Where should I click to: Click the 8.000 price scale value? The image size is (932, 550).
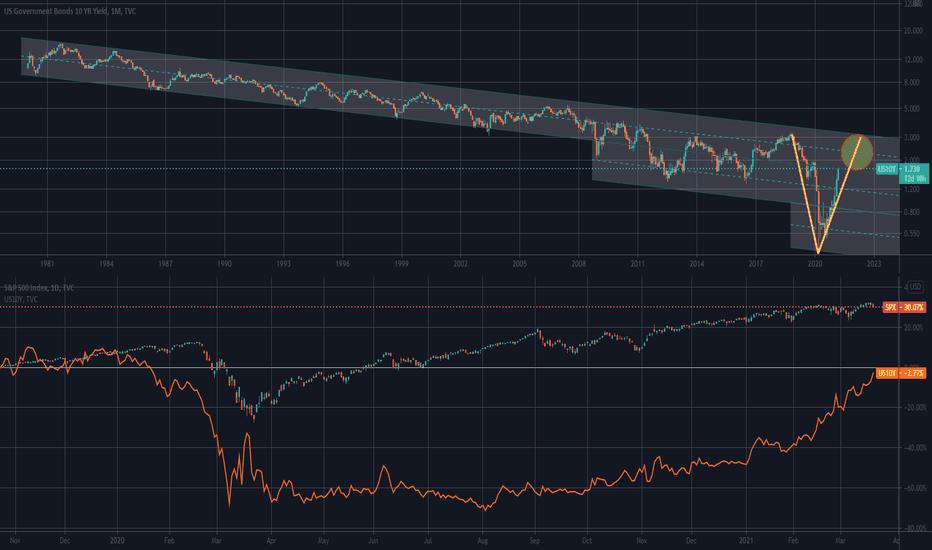pyautogui.click(x=912, y=83)
